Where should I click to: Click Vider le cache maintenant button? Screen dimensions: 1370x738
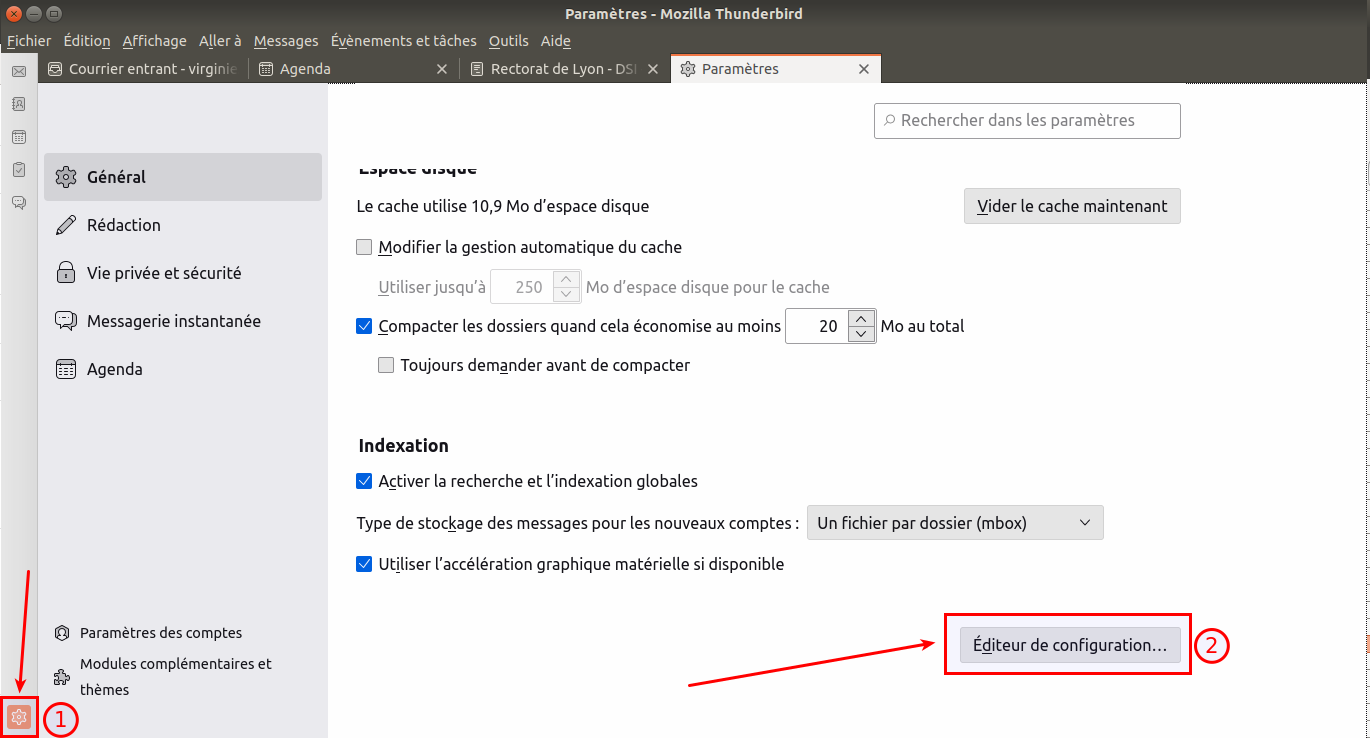coord(1071,206)
